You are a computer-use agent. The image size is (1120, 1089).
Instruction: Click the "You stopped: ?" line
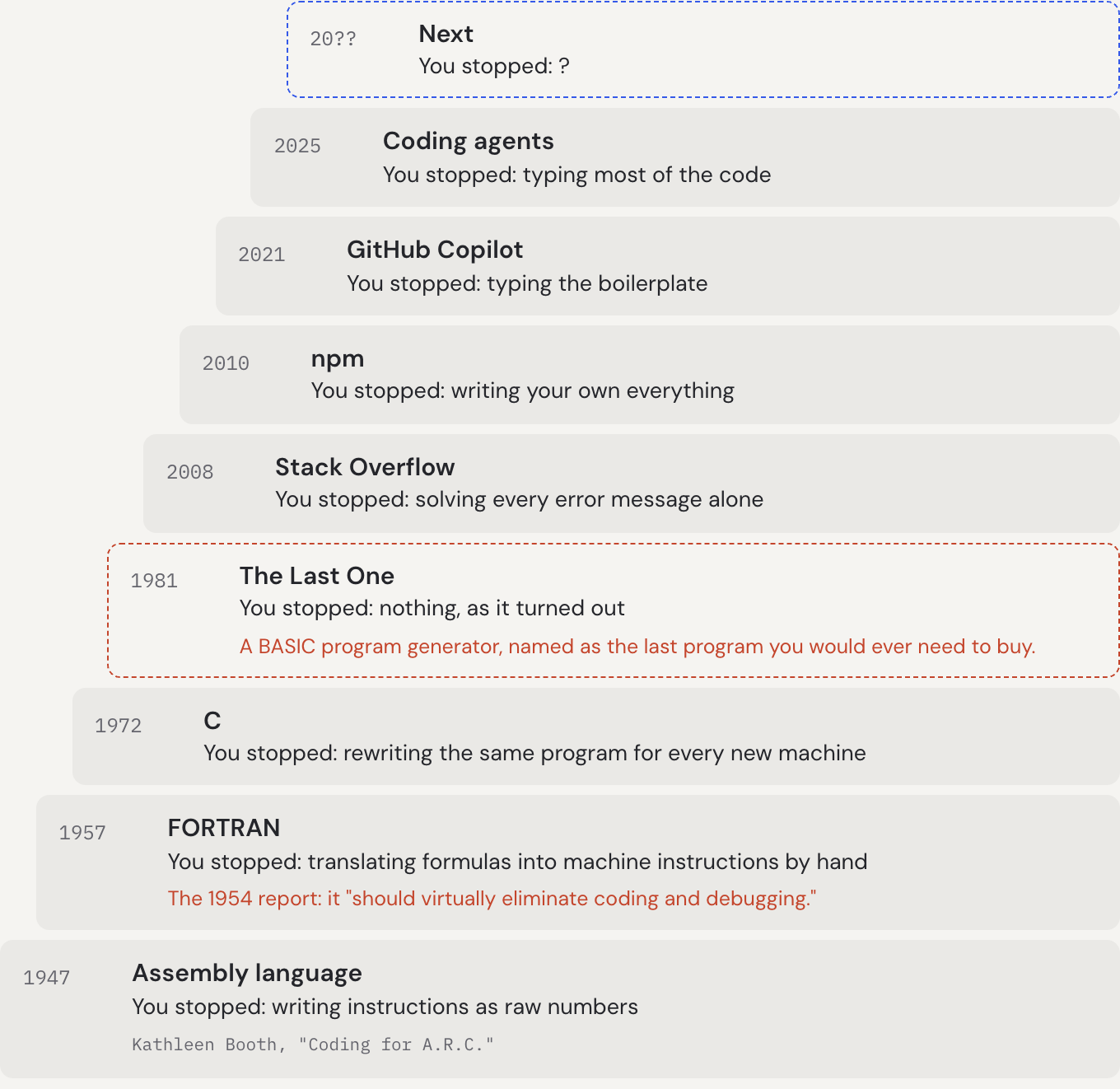(x=494, y=66)
